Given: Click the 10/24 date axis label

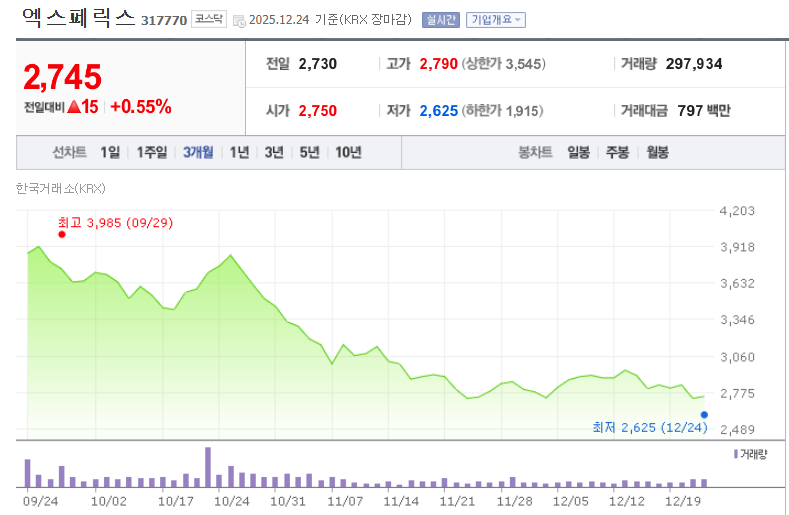Looking at the screenshot, I should click(231, 501).
